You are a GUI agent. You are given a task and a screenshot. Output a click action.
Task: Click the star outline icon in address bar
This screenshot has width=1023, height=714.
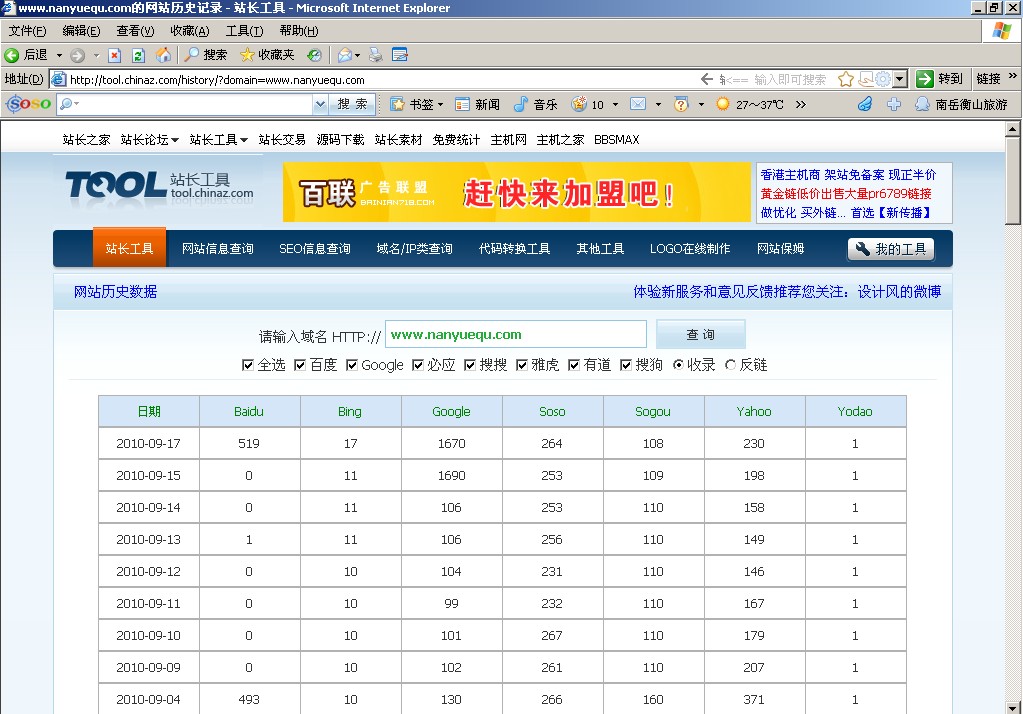point(846,80)
